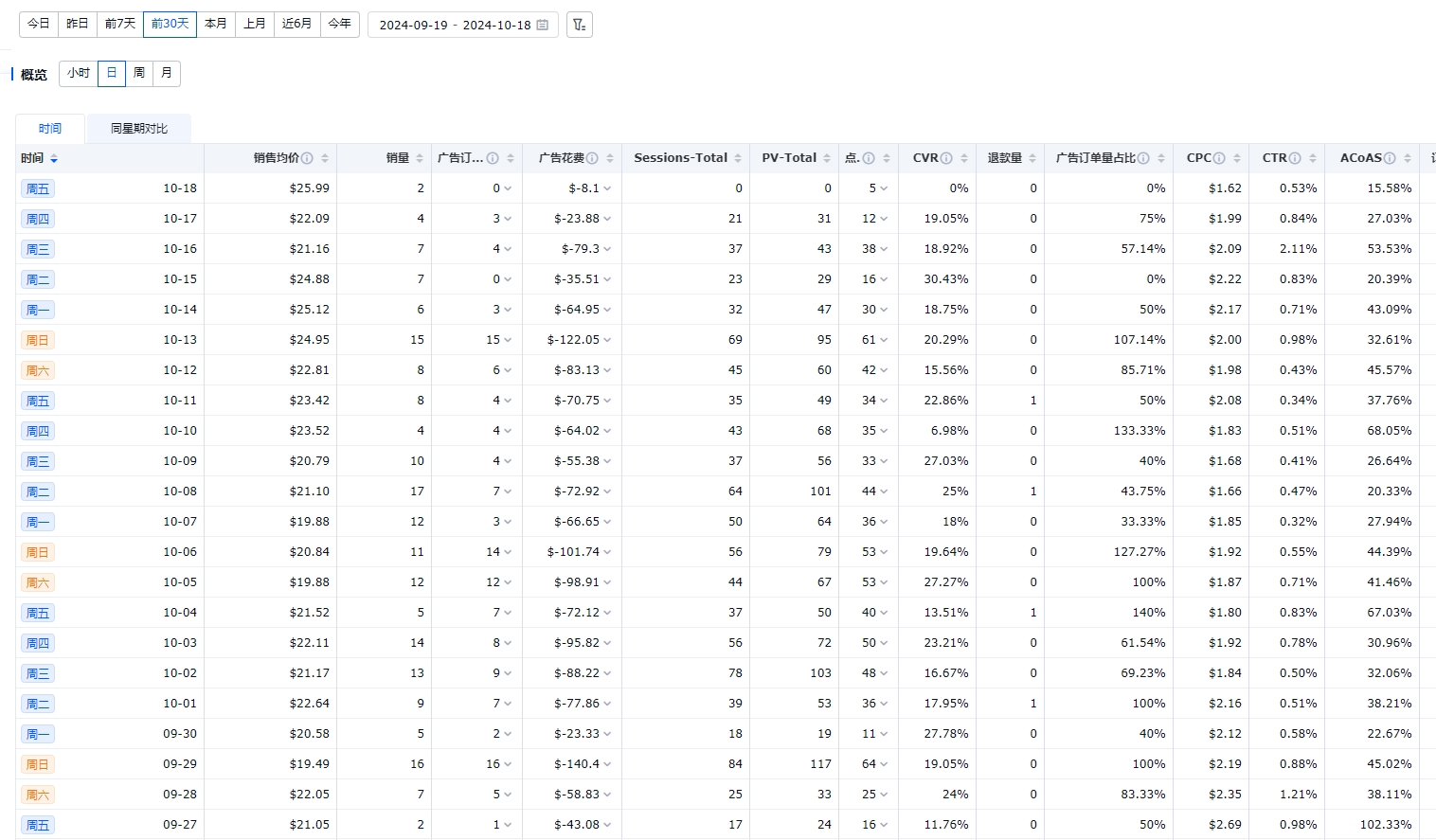Sort the table by 退款量
This screenshot has height=840, width=1436.
[x=1032, y=158]
